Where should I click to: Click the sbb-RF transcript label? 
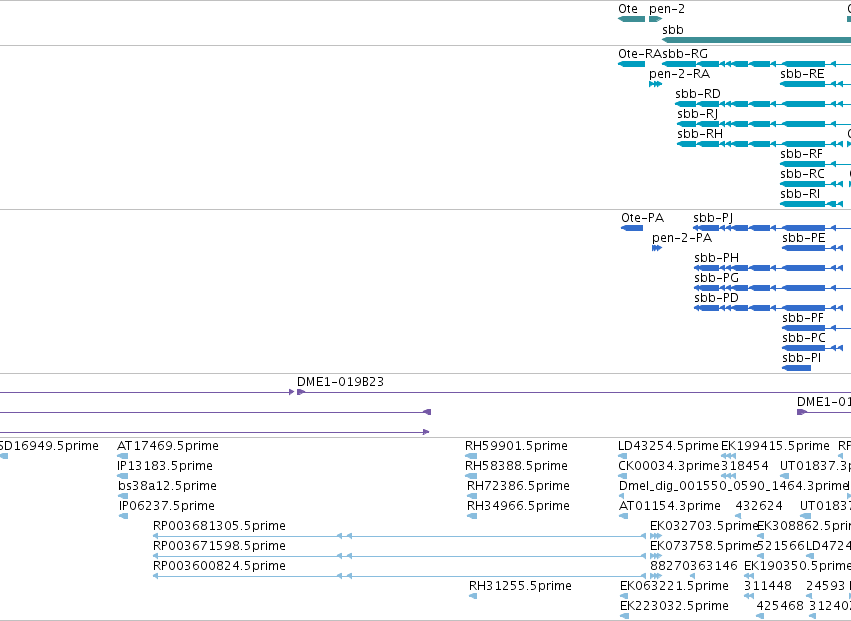coord(801,154)
